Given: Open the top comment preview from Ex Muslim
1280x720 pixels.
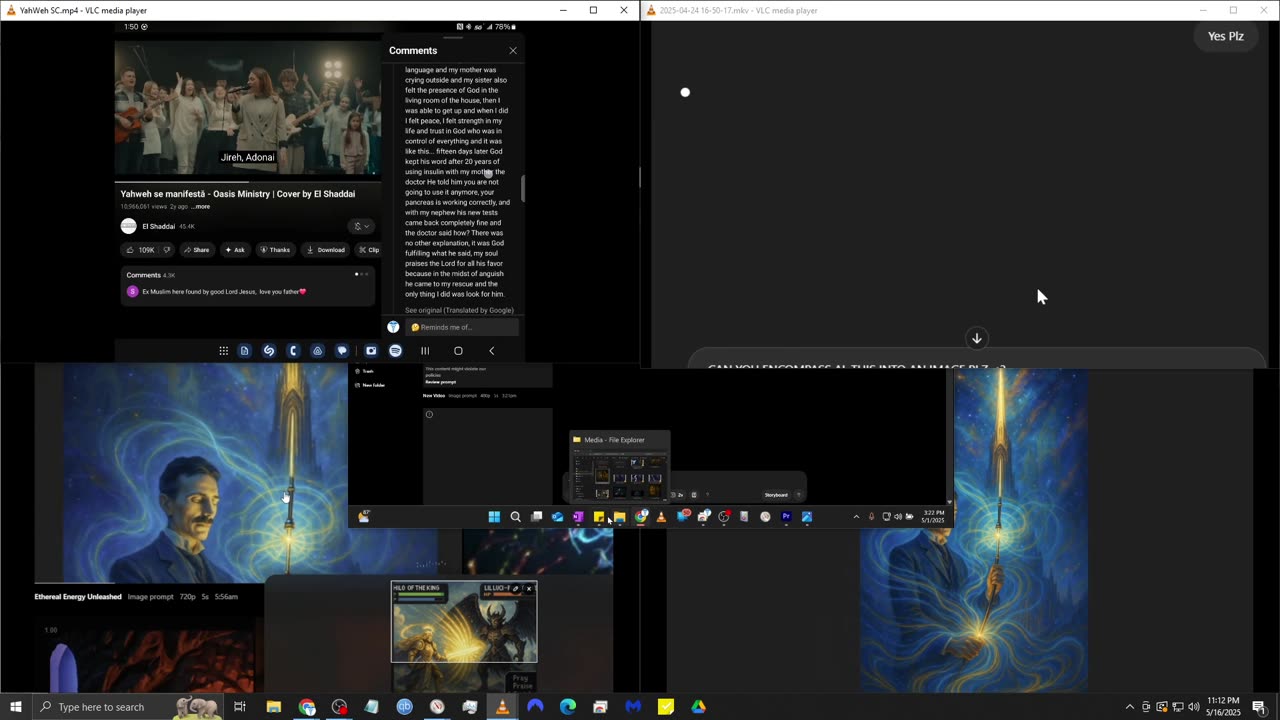Looking at the screenshot, I should [224, 292].
